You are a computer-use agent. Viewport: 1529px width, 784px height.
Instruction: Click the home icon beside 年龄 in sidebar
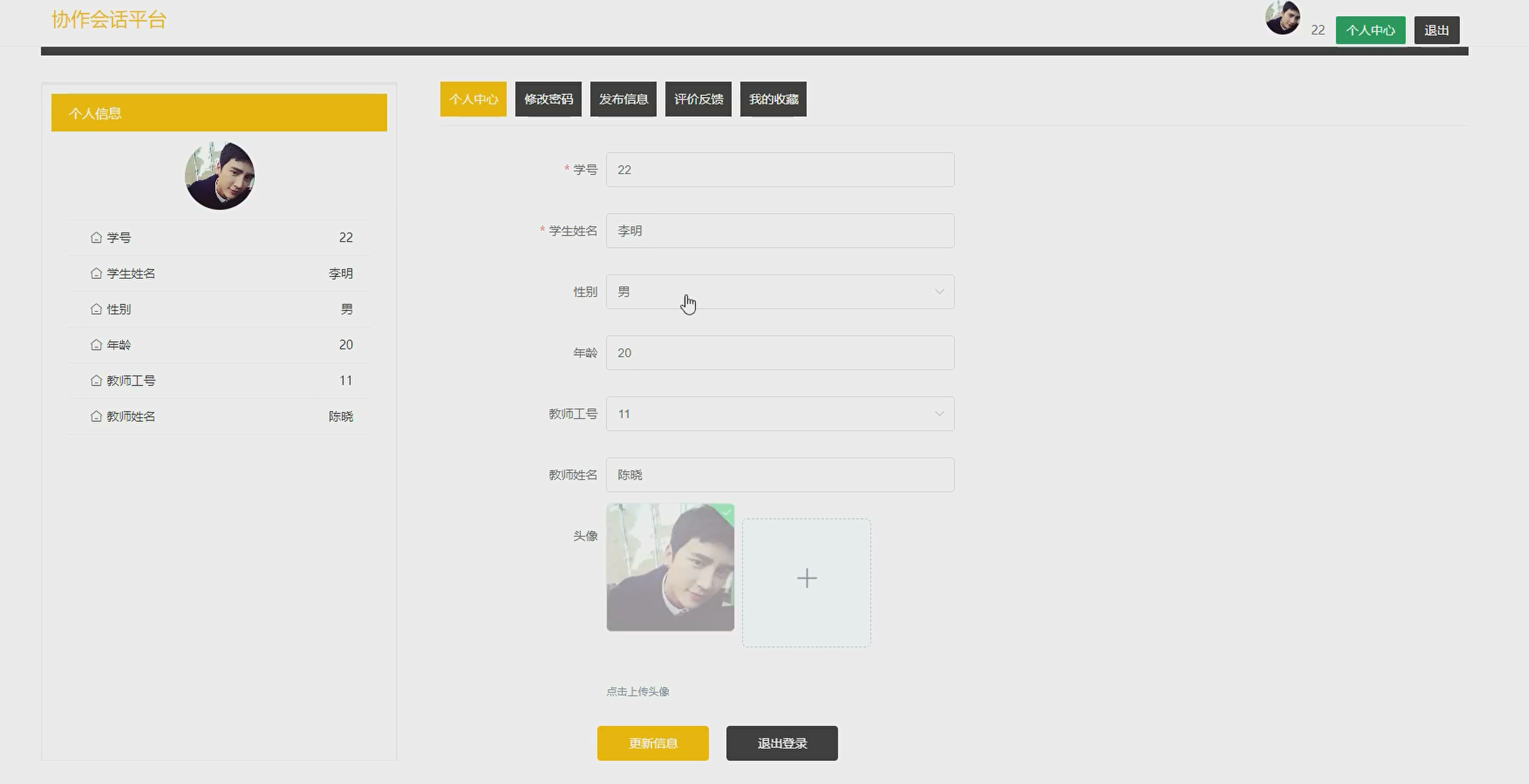click(x=96, y=344)
